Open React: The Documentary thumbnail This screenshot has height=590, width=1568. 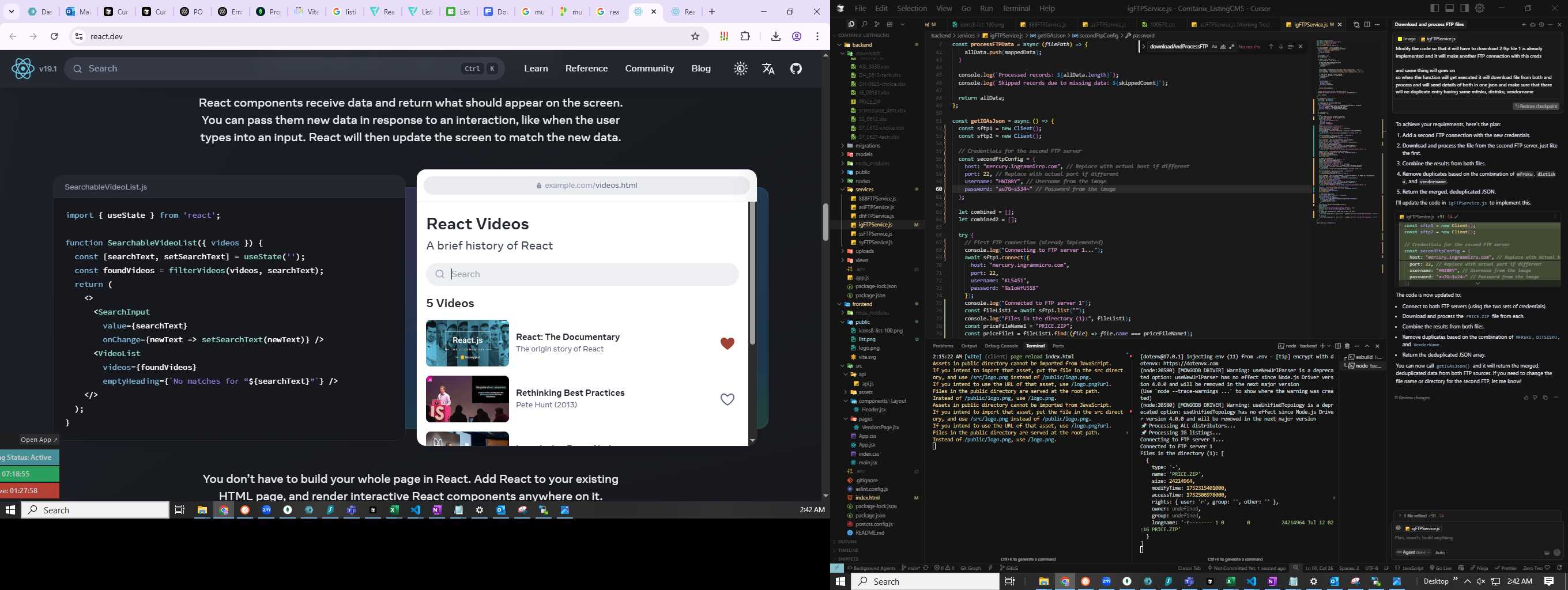pos(468,343)
